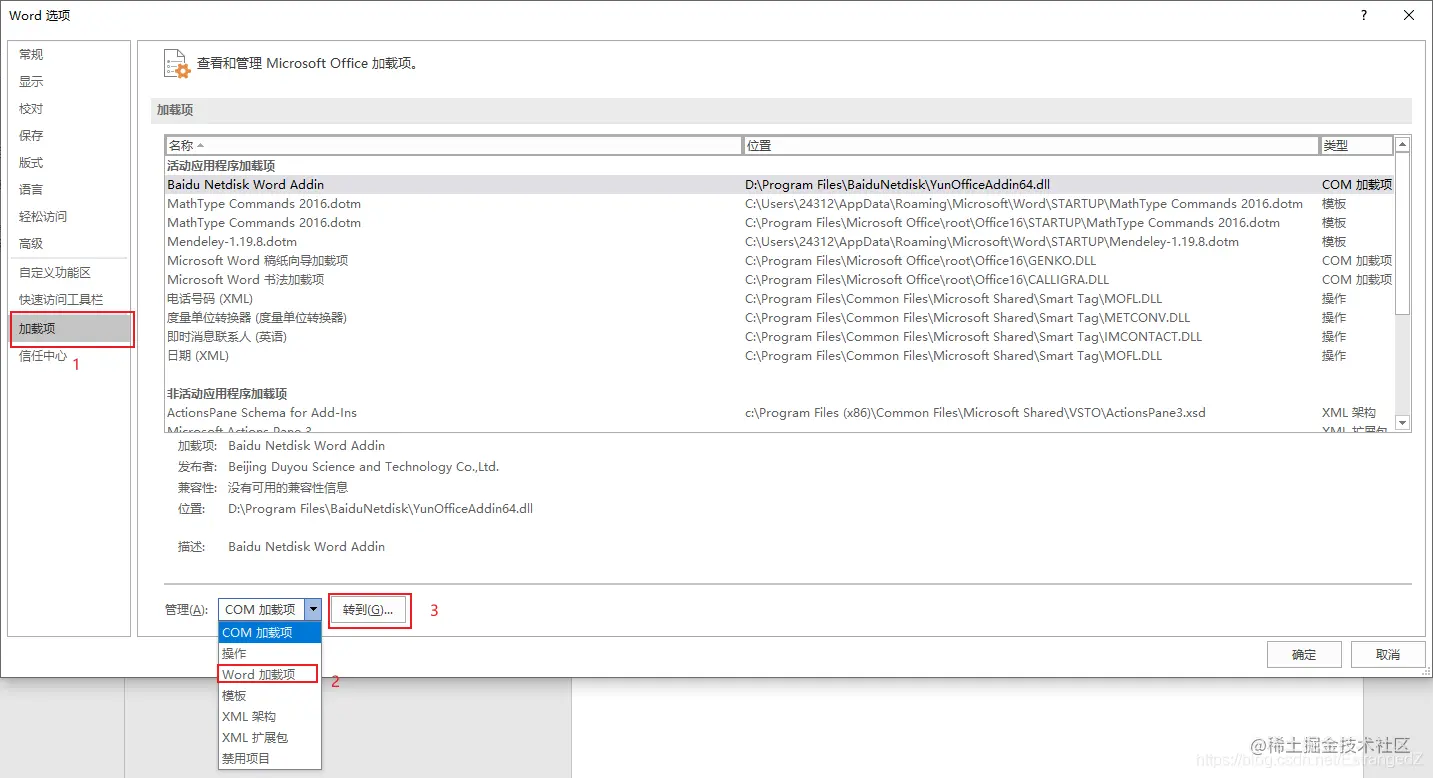
Task: Select Microsoft Word 书法加载项 row
Action: pyautogui.click(x=779, y=280)
